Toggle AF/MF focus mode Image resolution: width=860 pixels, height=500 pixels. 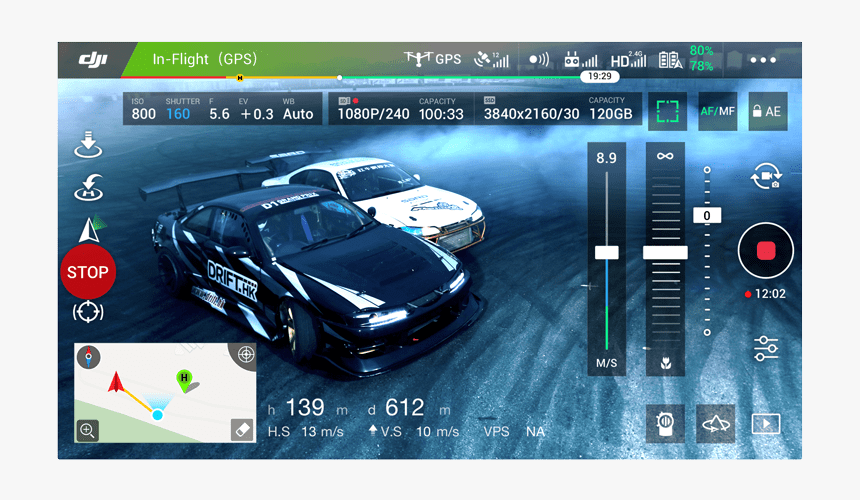pyautogui.click(x=717, y=111)
